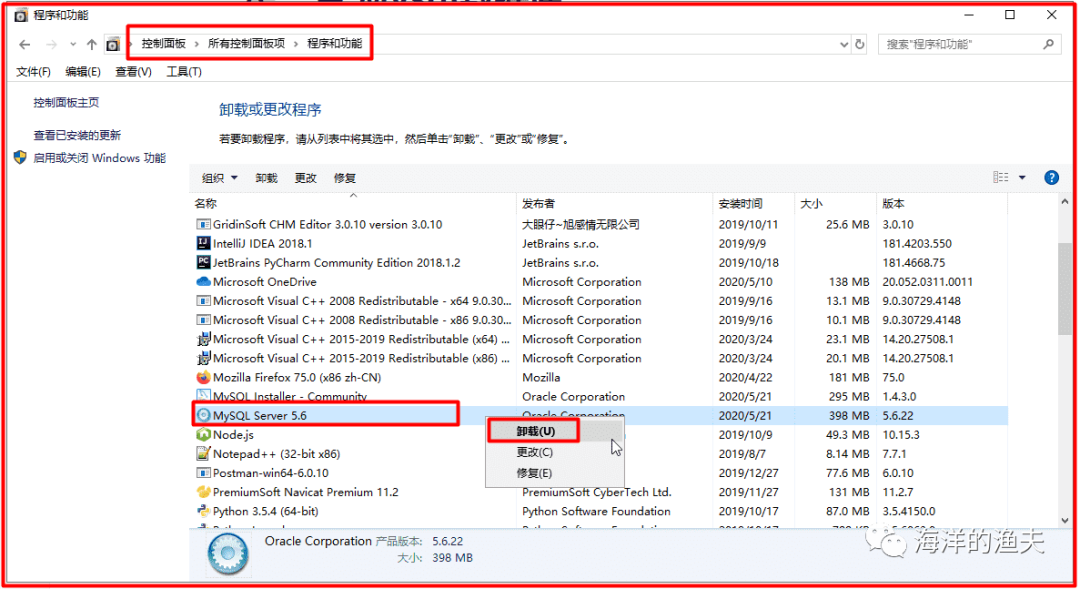
Task: Open the 文件(F) menu
Action: pos(33,72)
